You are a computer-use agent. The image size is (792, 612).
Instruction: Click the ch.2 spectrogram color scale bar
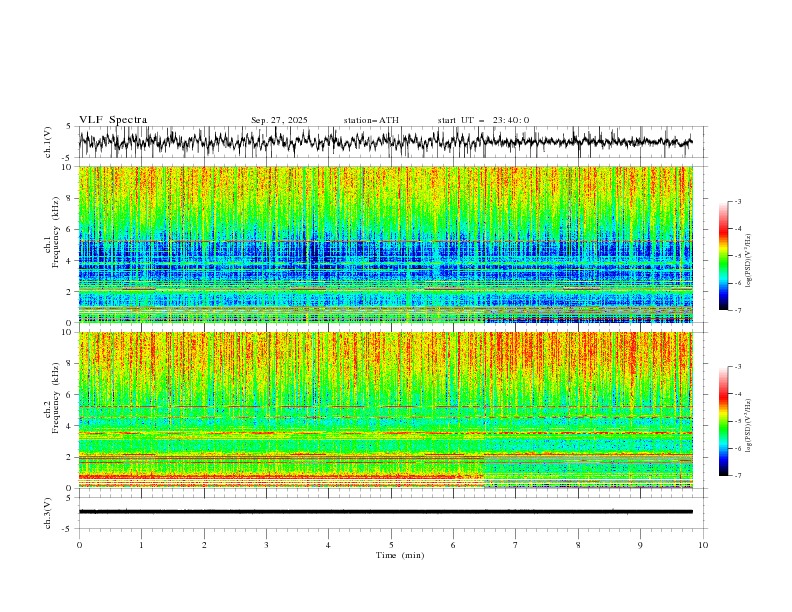[724, 421]
